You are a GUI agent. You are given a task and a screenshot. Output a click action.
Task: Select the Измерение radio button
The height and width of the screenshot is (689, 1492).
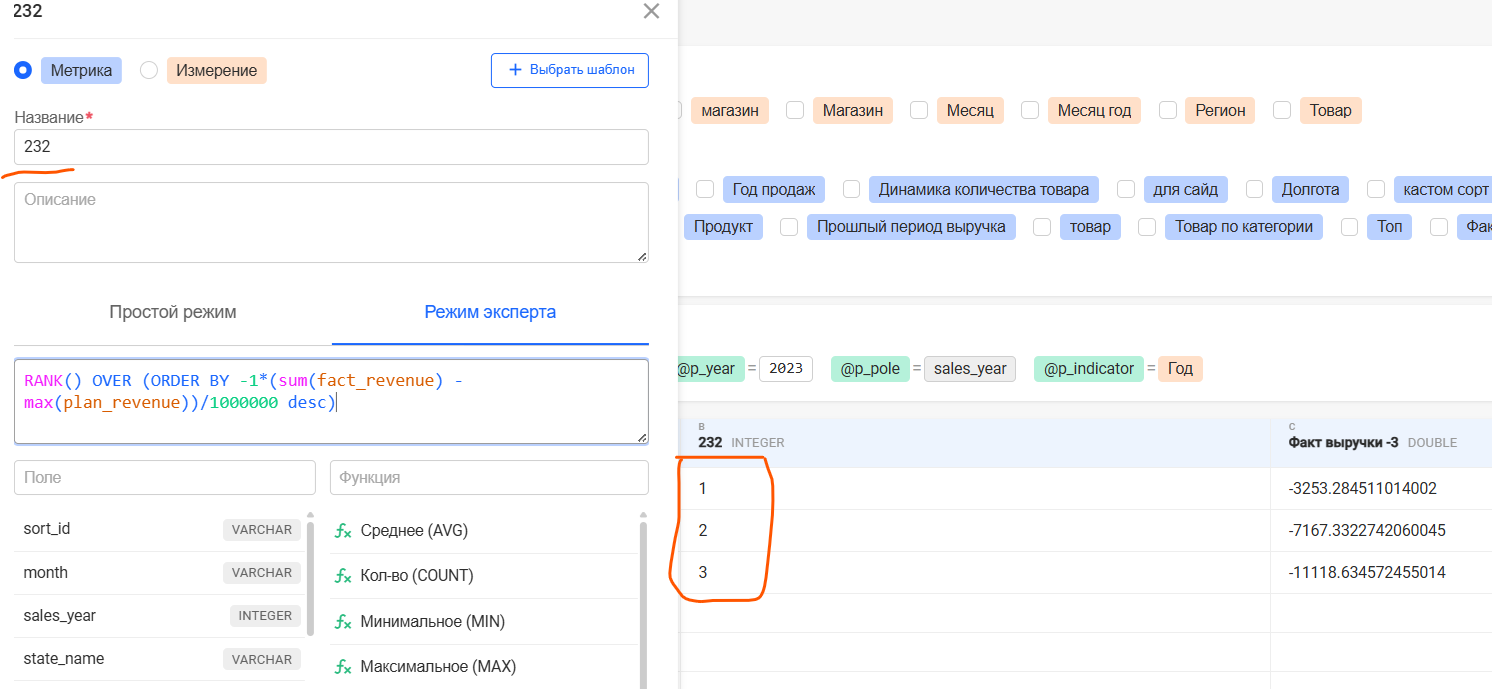pos(149,70)
